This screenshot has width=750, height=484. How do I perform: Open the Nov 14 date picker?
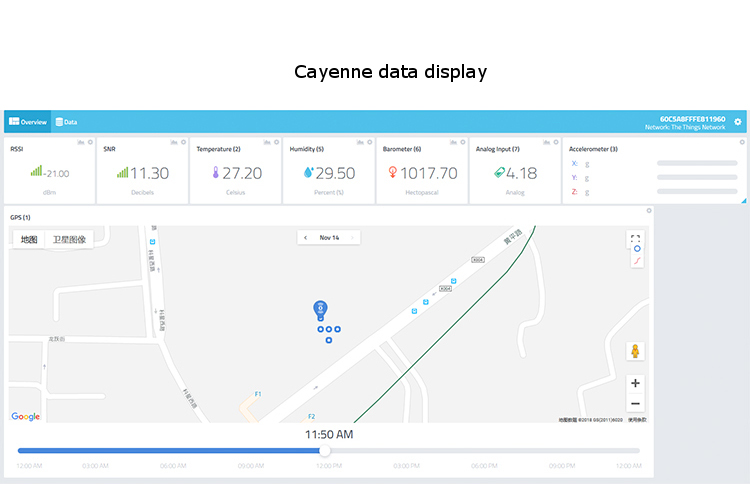(329, 238)
